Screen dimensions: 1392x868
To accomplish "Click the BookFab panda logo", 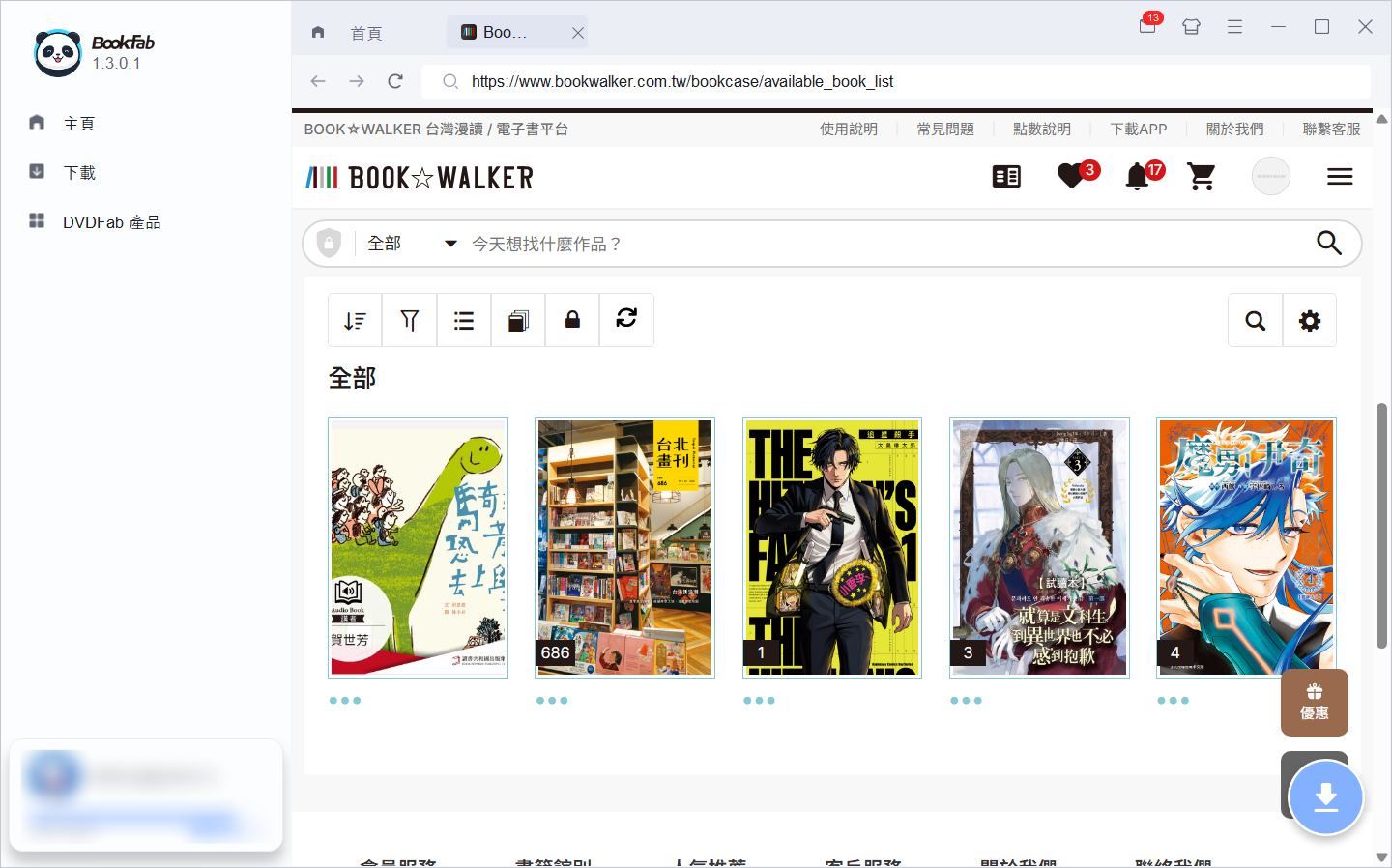I will [58, 53].
